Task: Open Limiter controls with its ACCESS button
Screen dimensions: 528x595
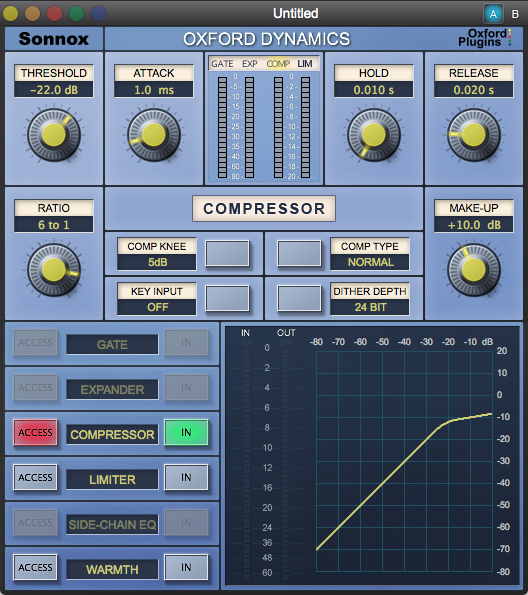Action: point(35,477)
